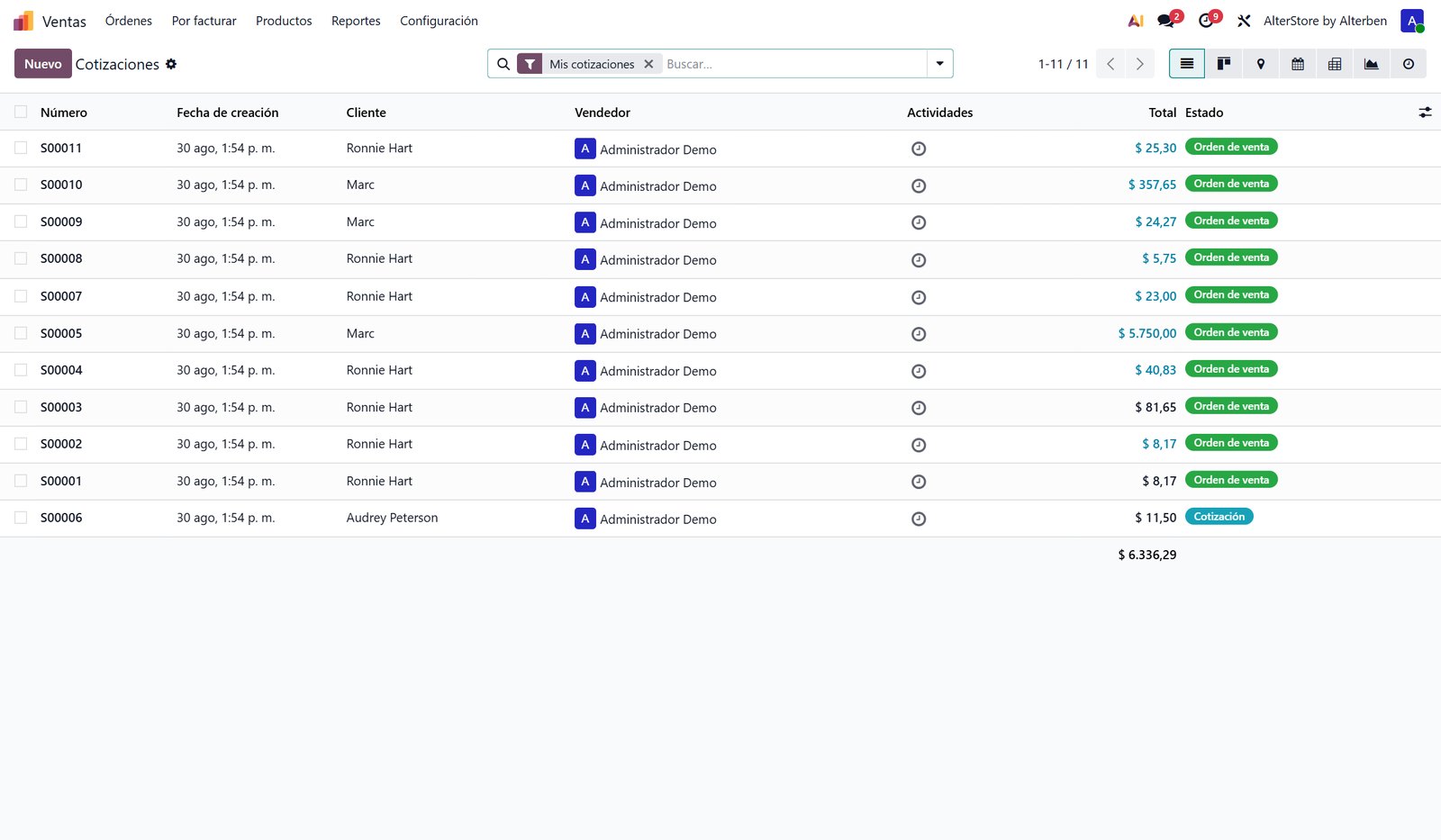
Task: Switch to kanban view
Action: tap(1224, 64)
